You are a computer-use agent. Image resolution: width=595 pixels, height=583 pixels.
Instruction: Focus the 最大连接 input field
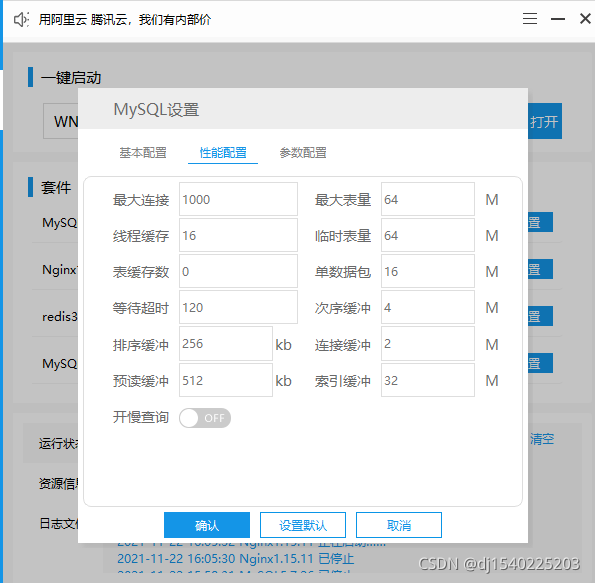click(x=238, y=199)
